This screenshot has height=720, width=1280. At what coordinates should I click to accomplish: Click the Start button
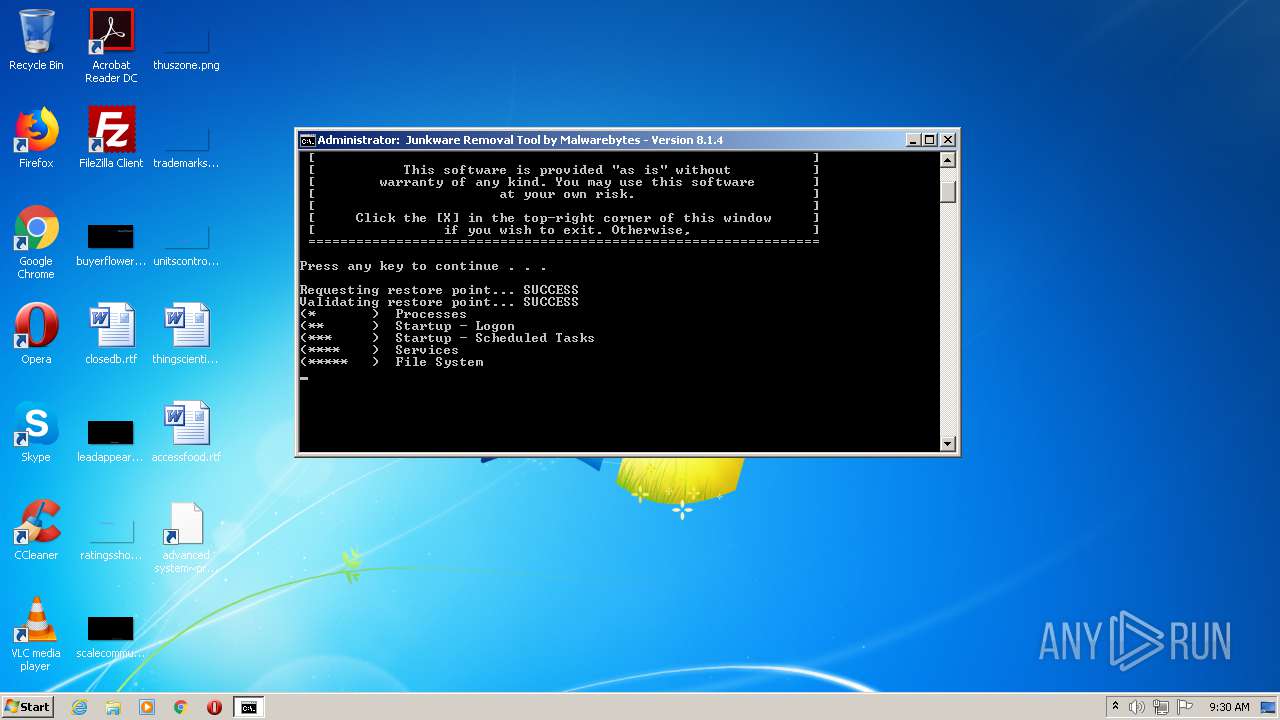tap(27, 707)
